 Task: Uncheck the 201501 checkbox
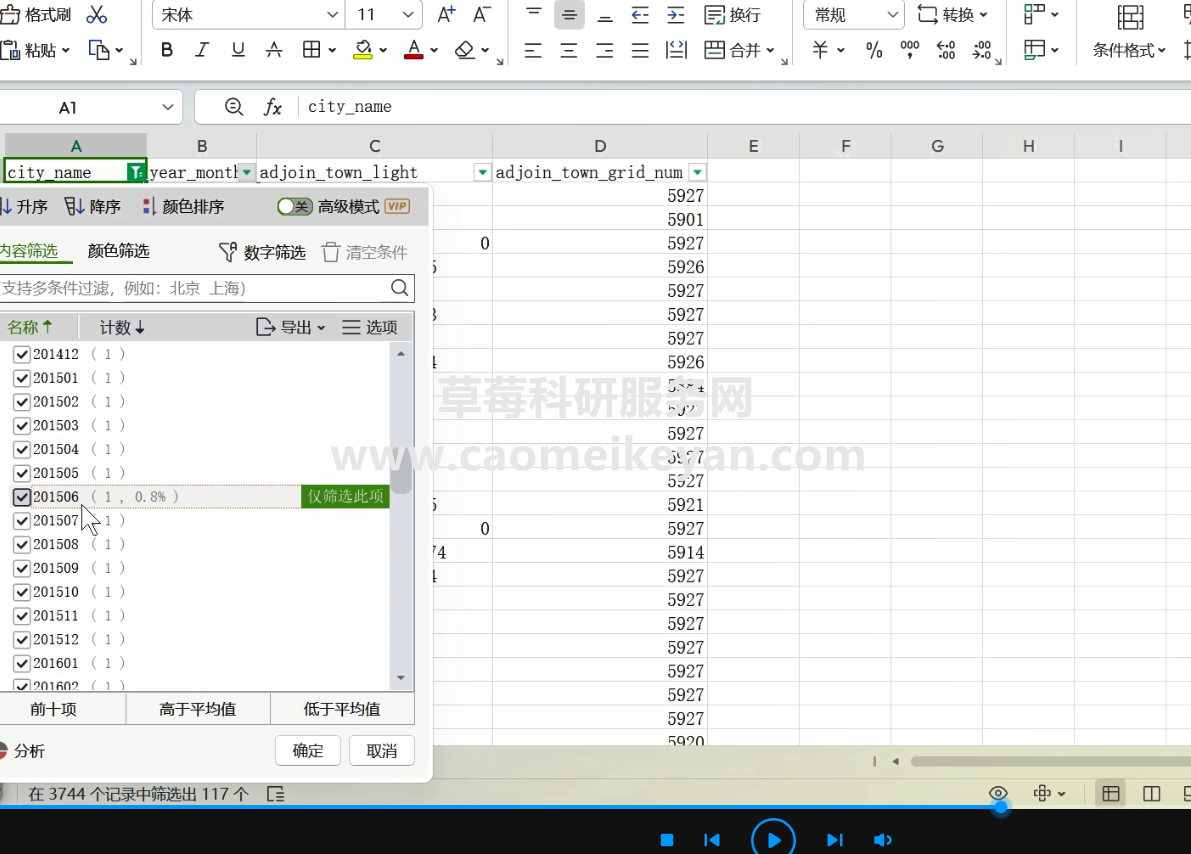tap(22, 378)
